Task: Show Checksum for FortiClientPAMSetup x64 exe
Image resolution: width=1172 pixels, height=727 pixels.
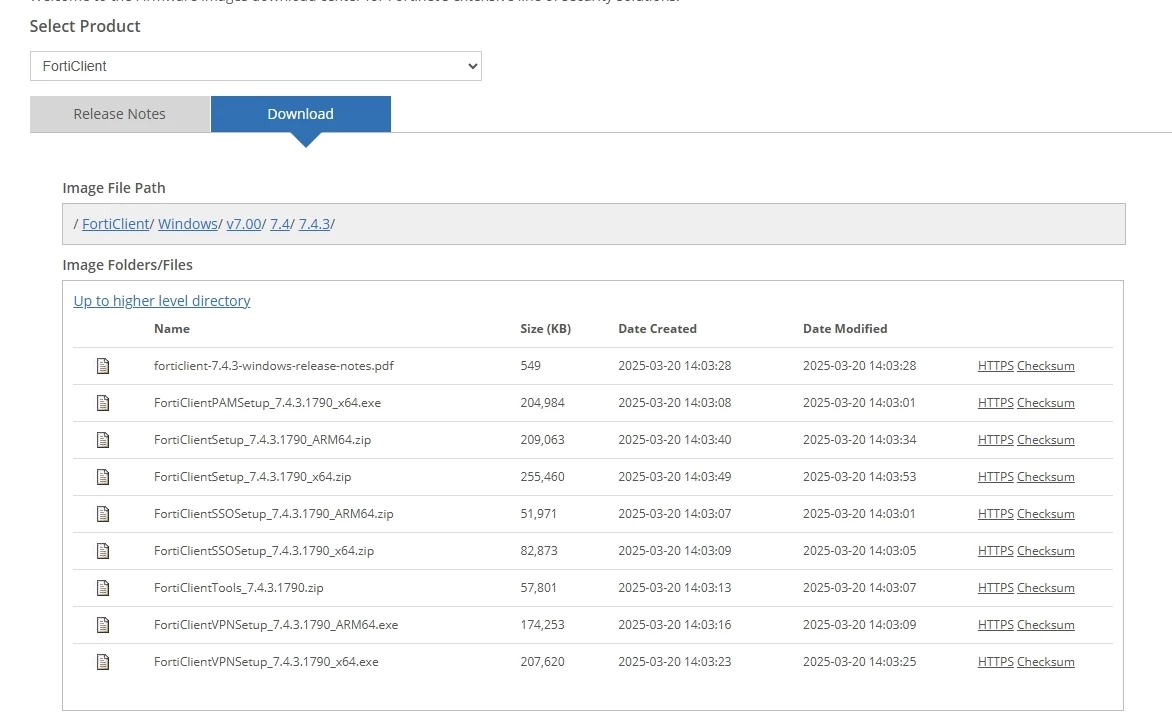Action: (x=1046, y=403)
